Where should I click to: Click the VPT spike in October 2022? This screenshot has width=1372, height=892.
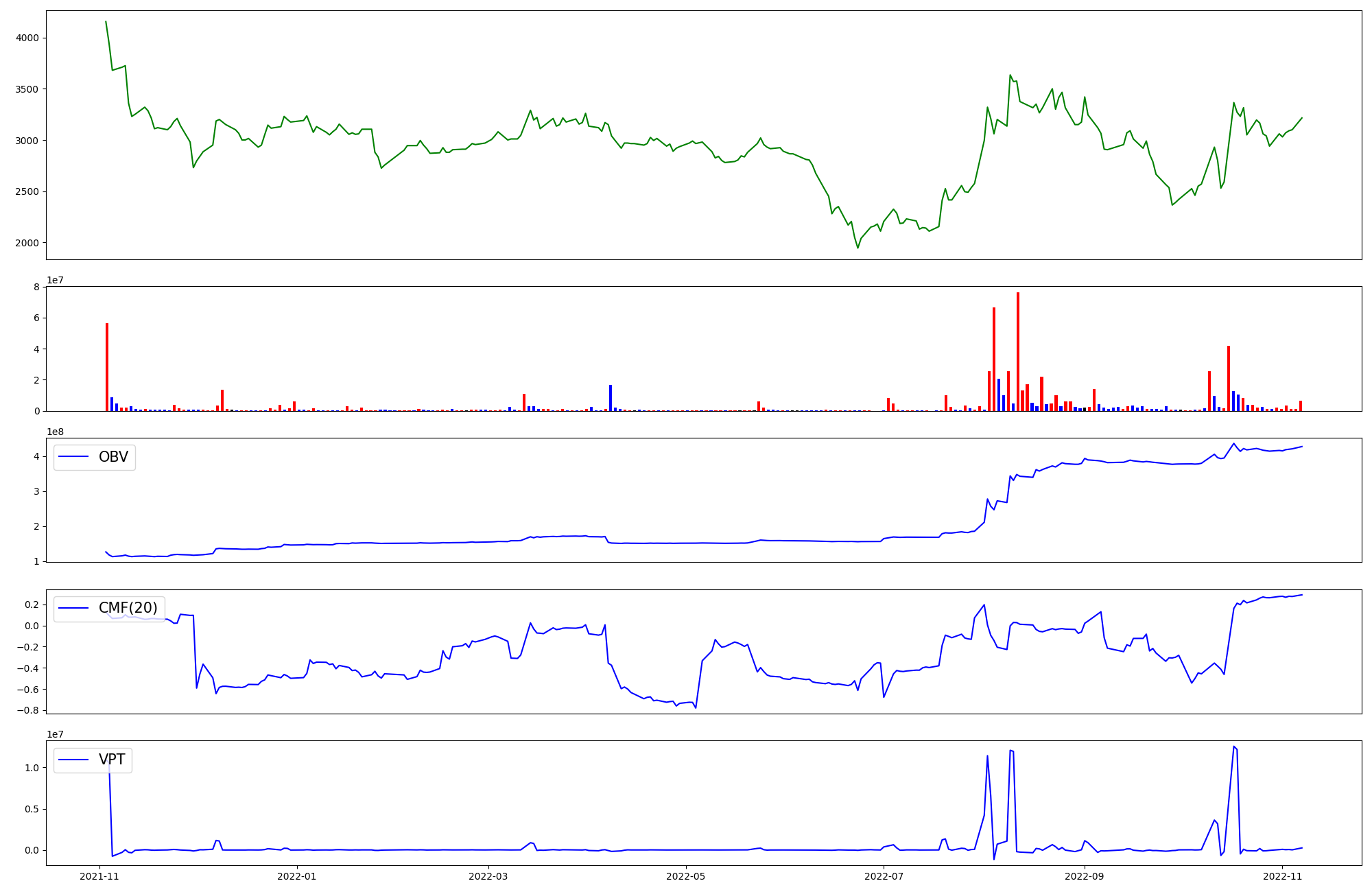click(1233, 747)
